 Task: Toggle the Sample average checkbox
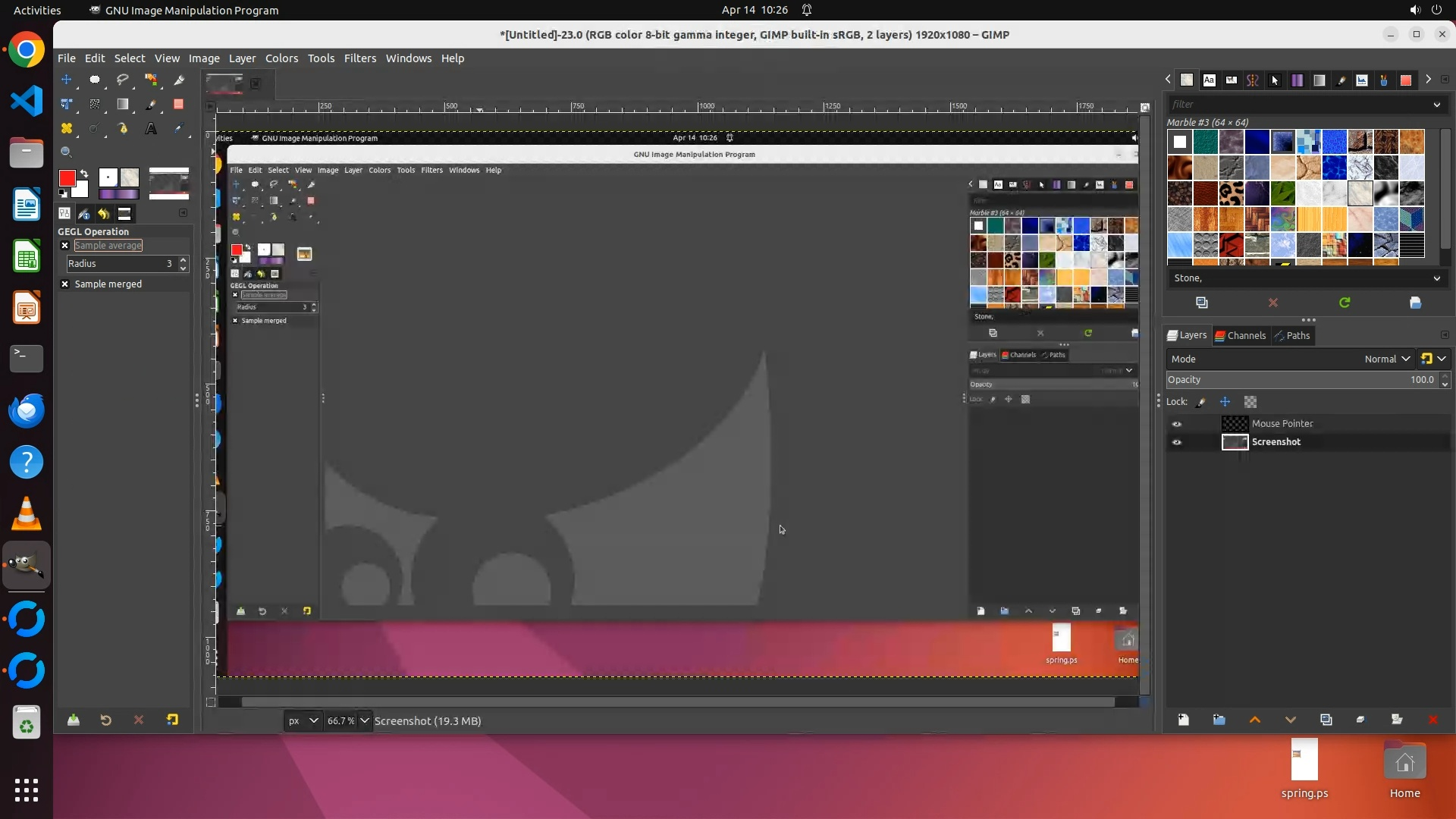(65, 246)
